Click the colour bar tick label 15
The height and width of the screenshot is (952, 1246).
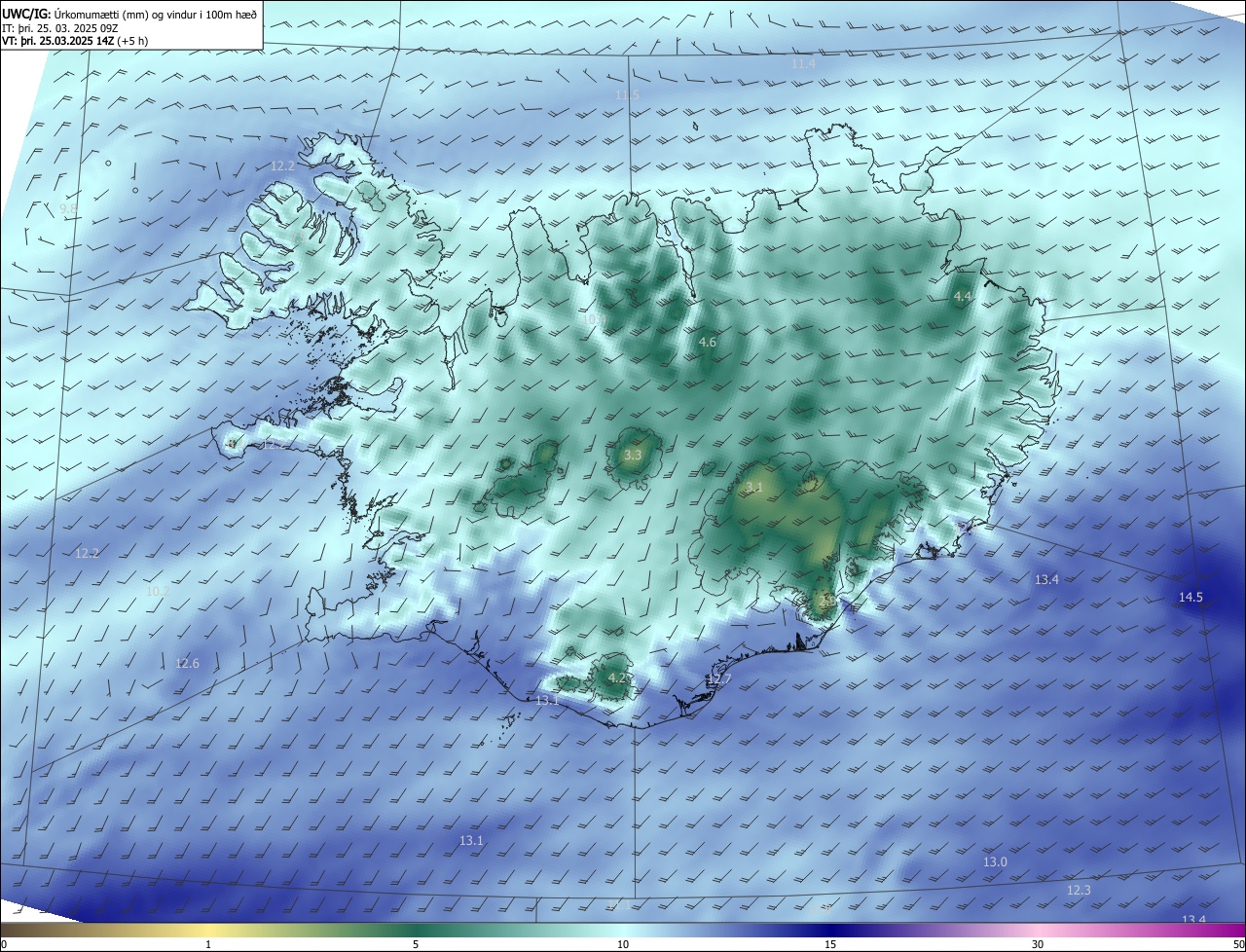(x=830, y=944)
